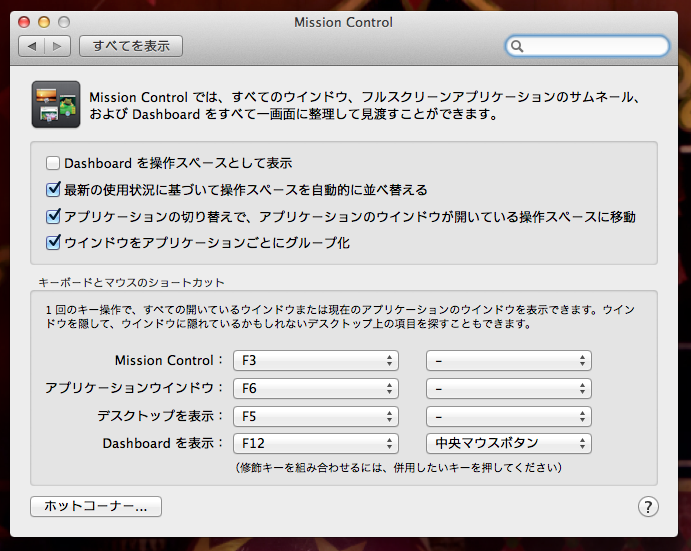
Task: Toggle 'アプリケーションの切り替えで' space switching checkbox
Action: pyautogui.click(x=53, y=216)
